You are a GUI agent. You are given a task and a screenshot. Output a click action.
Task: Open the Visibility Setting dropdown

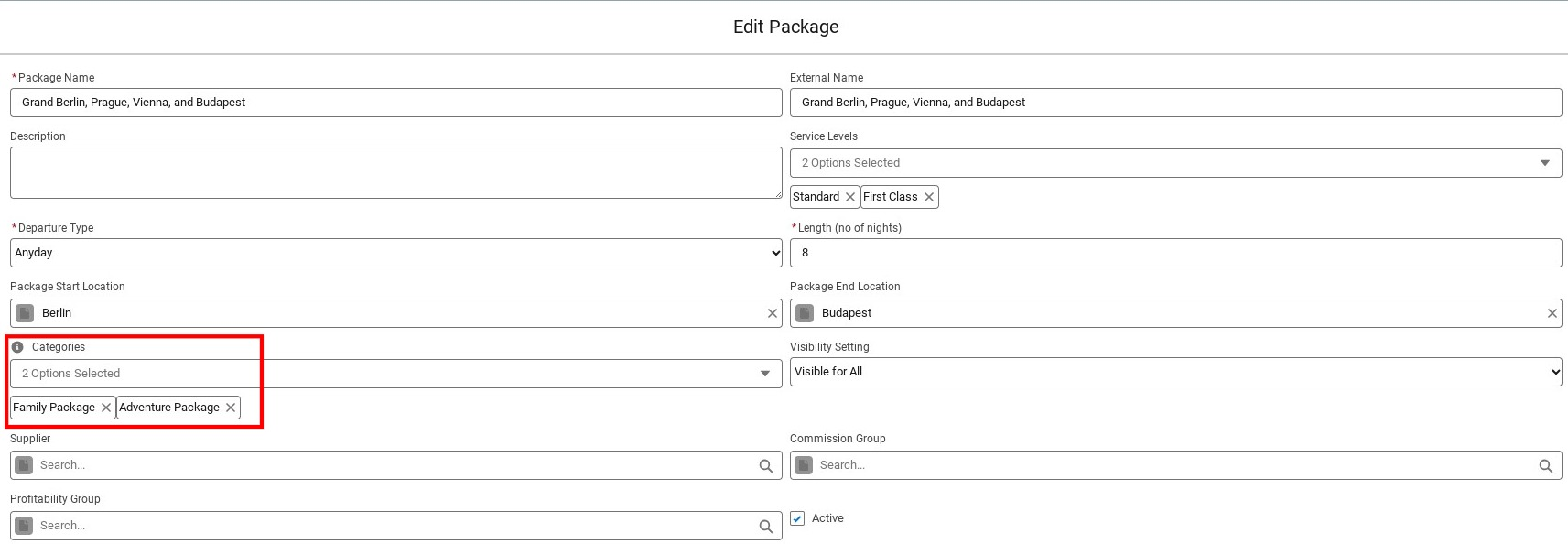pos(1175,372)
